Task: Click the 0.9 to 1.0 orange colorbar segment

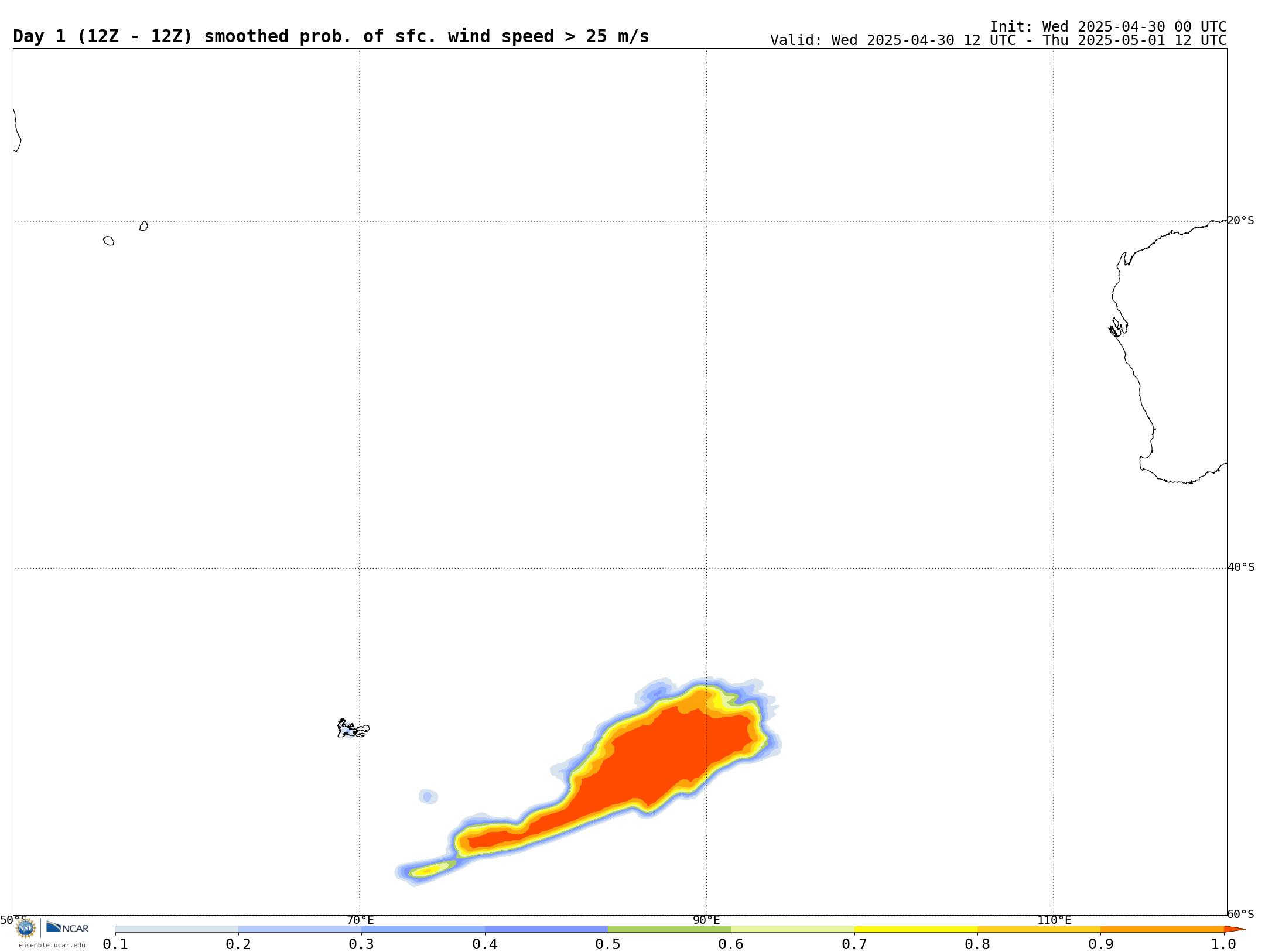Action: click(1162, 929)
